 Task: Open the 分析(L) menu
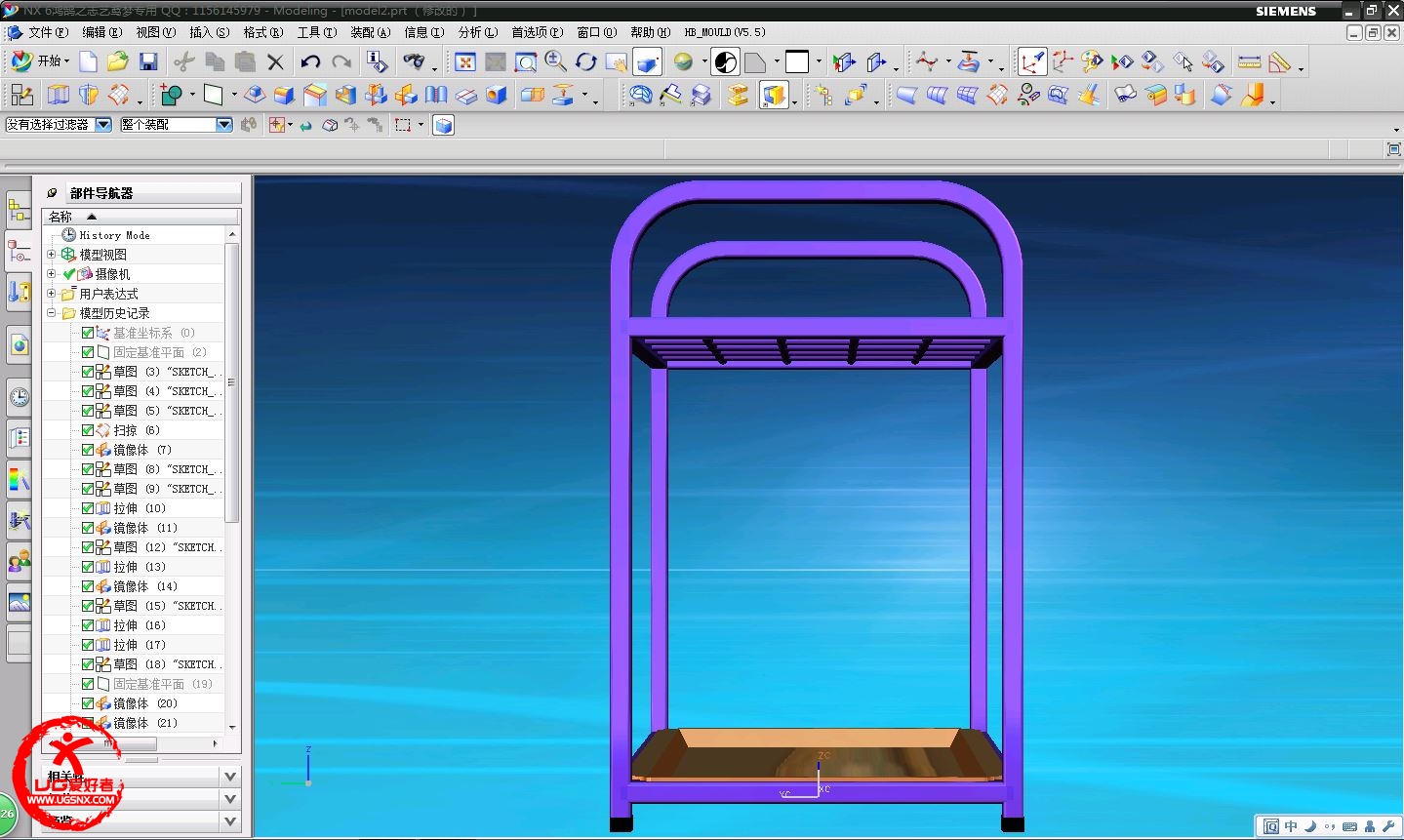pyautogui.click(x=478, y=32)
